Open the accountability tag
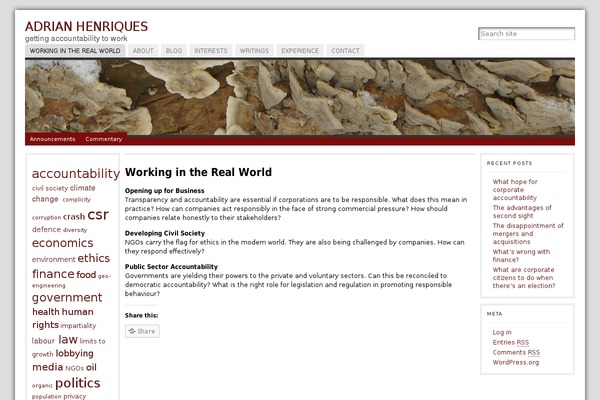600x400 pixels. (x=76, y=173)
